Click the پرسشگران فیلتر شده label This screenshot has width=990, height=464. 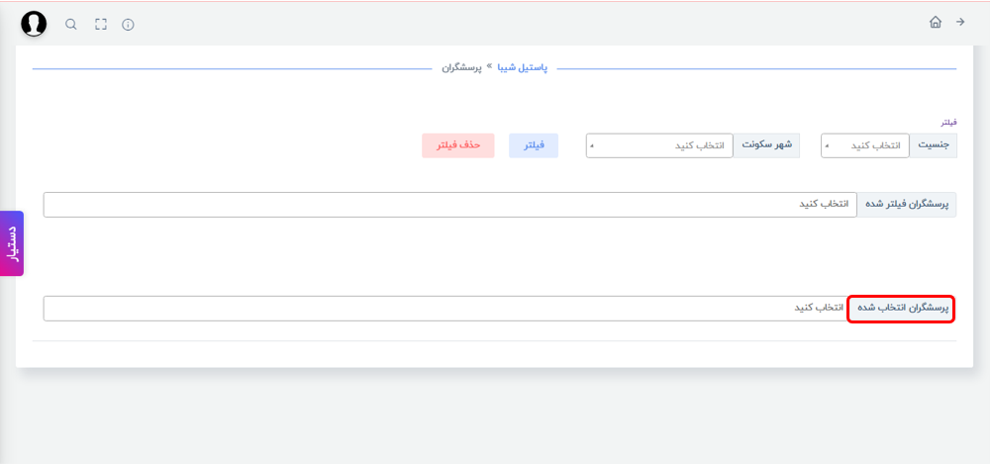coord(907,205)
